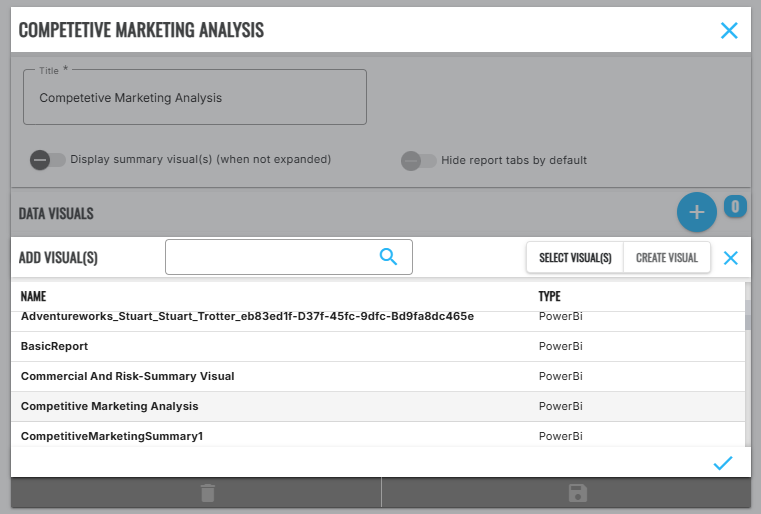Click the visual count badge showing 0

pyautogui.click(x=735, y=206)
